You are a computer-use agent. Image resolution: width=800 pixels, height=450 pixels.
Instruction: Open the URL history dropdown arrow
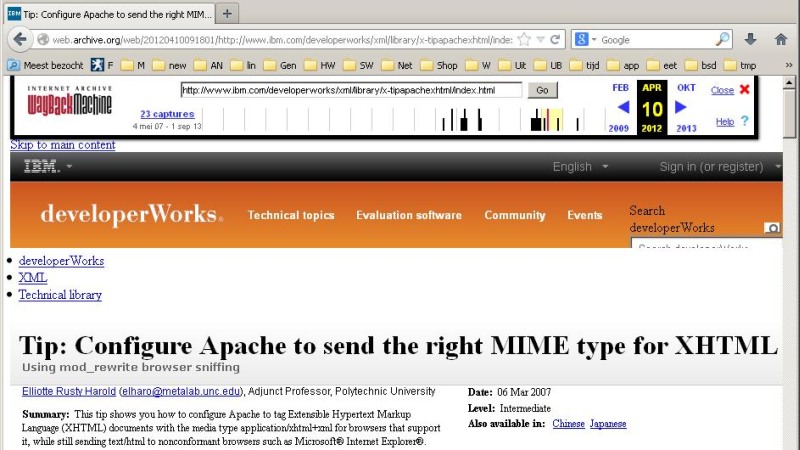540,39
